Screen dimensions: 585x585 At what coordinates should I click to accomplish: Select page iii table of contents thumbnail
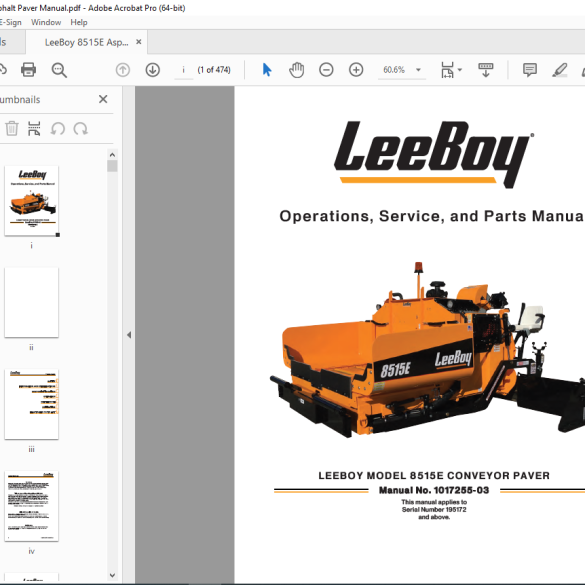tap(32, 404)
